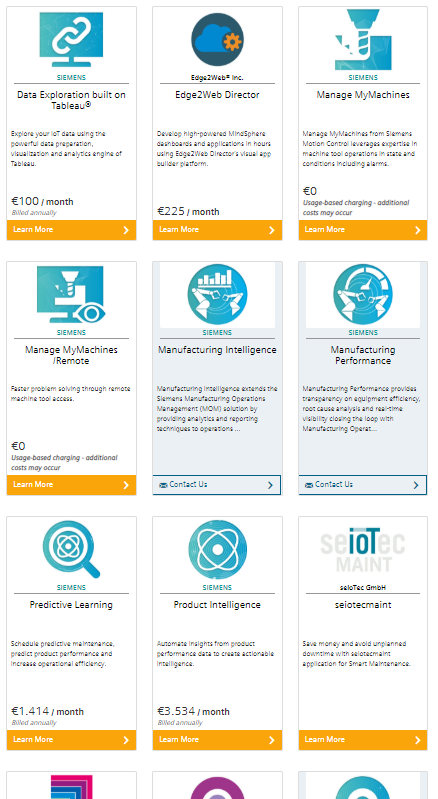438x799 pixels.
Task: Click the seioTec MAINT logo thumbnail
Action: [363, 550]
